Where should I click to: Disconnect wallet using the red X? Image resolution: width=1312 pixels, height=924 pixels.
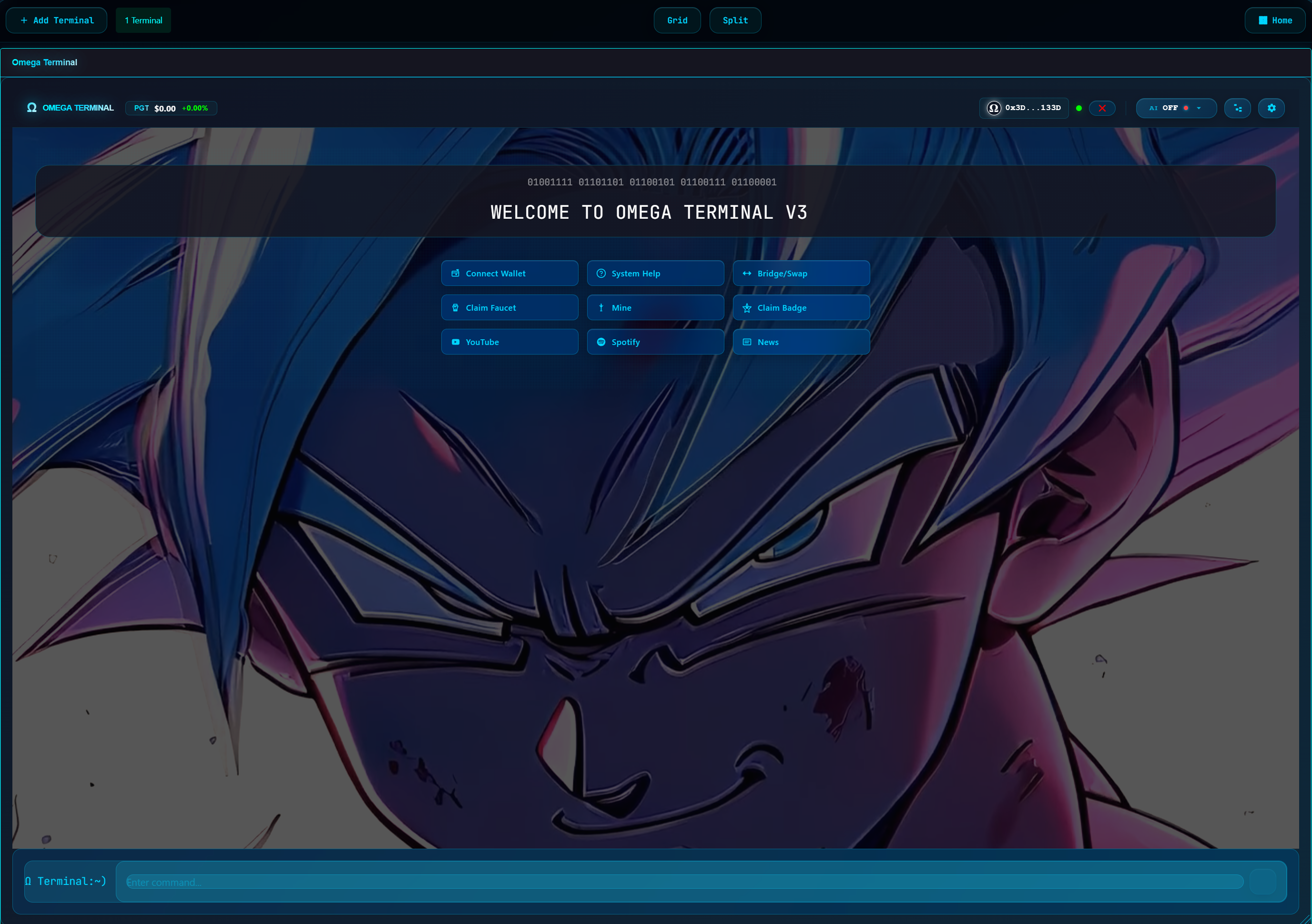[1102, 108]
